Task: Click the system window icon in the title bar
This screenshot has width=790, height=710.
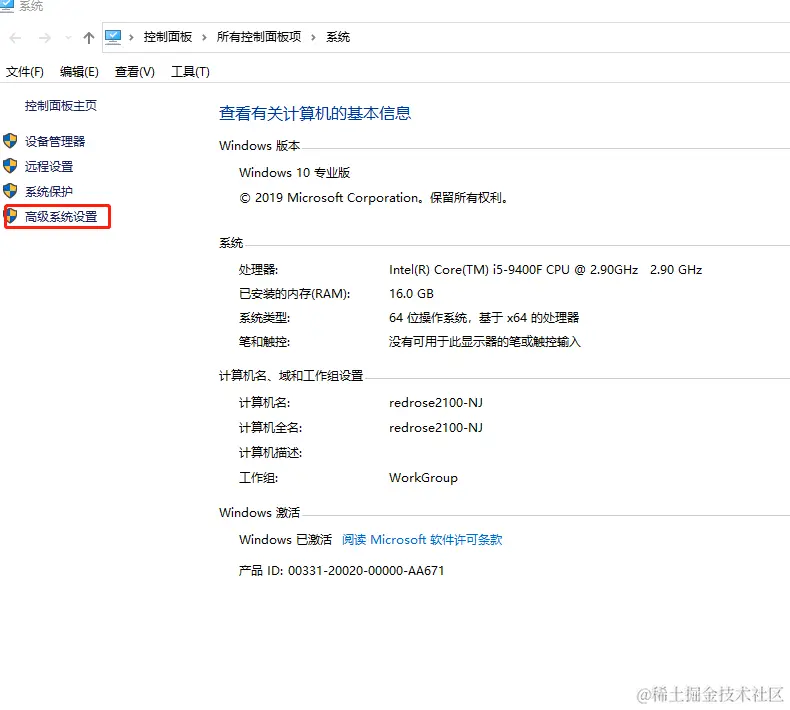Action: tap(7, 5)
